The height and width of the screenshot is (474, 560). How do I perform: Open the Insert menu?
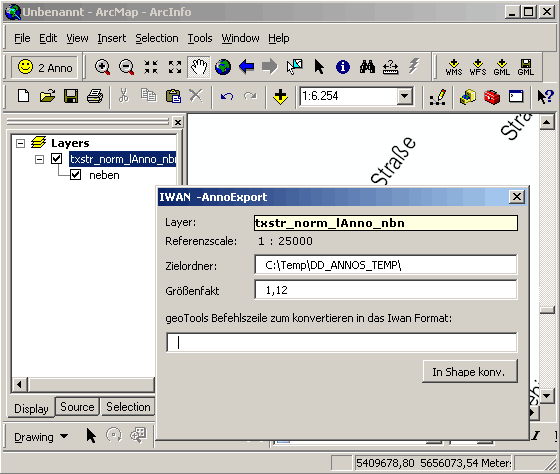tap(111, 38)
